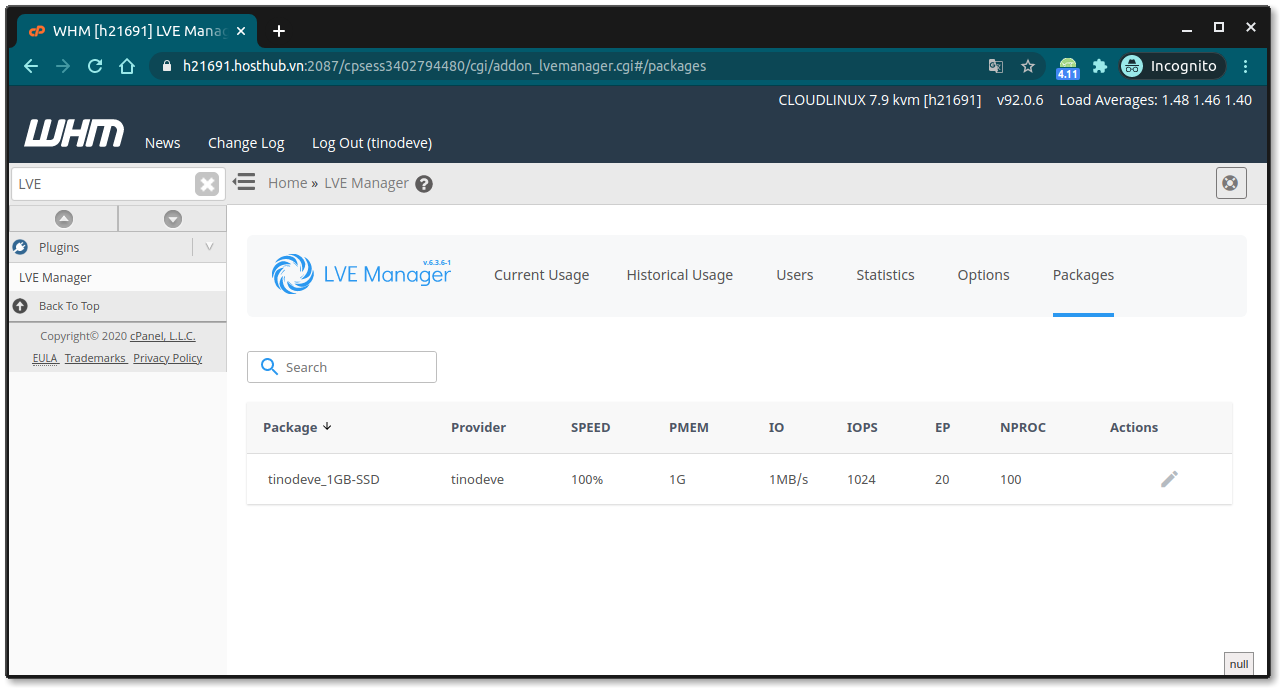This screenshot has width=1280, height=688.
Task: Click the Provider column header
Action: [x=478, y=427]
